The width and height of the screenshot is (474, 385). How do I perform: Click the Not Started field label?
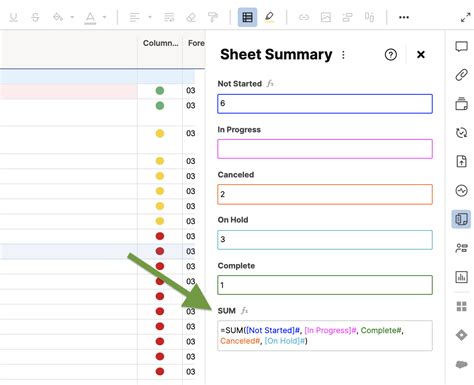[x=239, y=84]
